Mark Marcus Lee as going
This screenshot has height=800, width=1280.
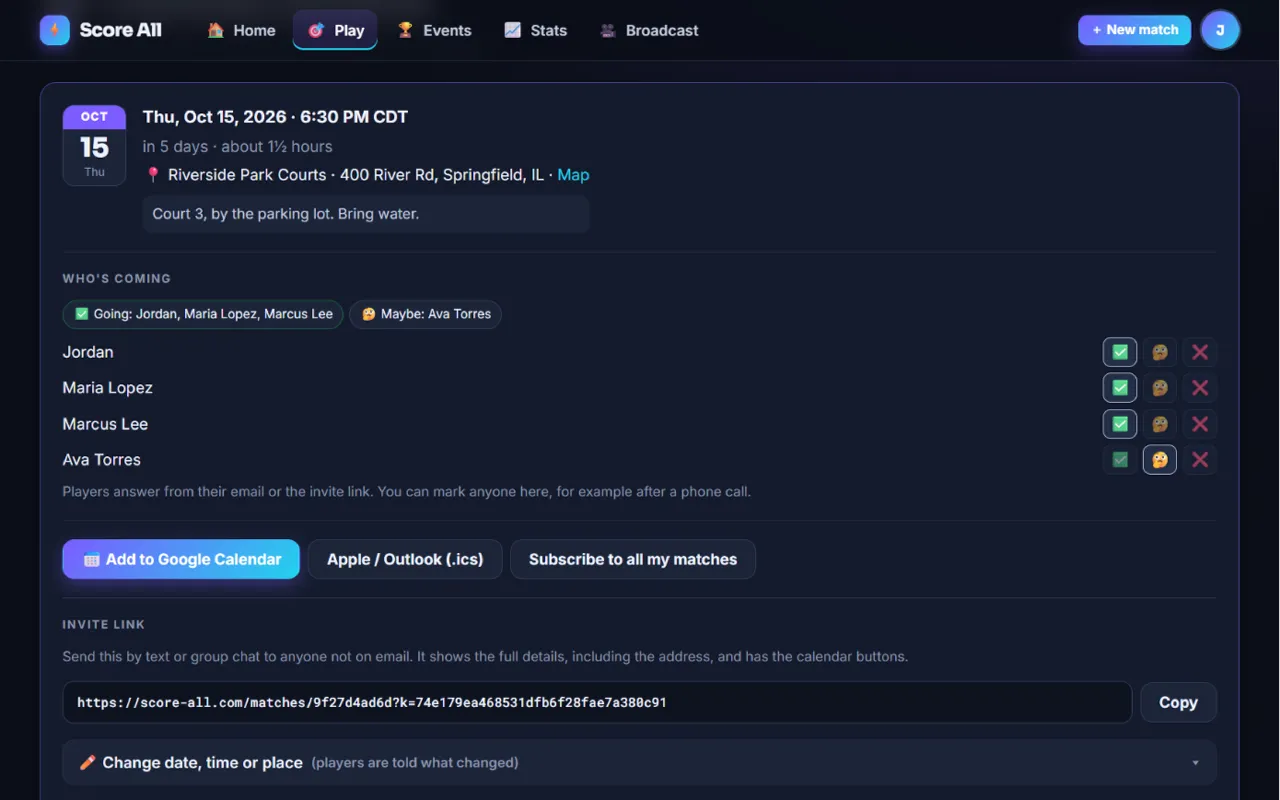[x=1120, y=424]
